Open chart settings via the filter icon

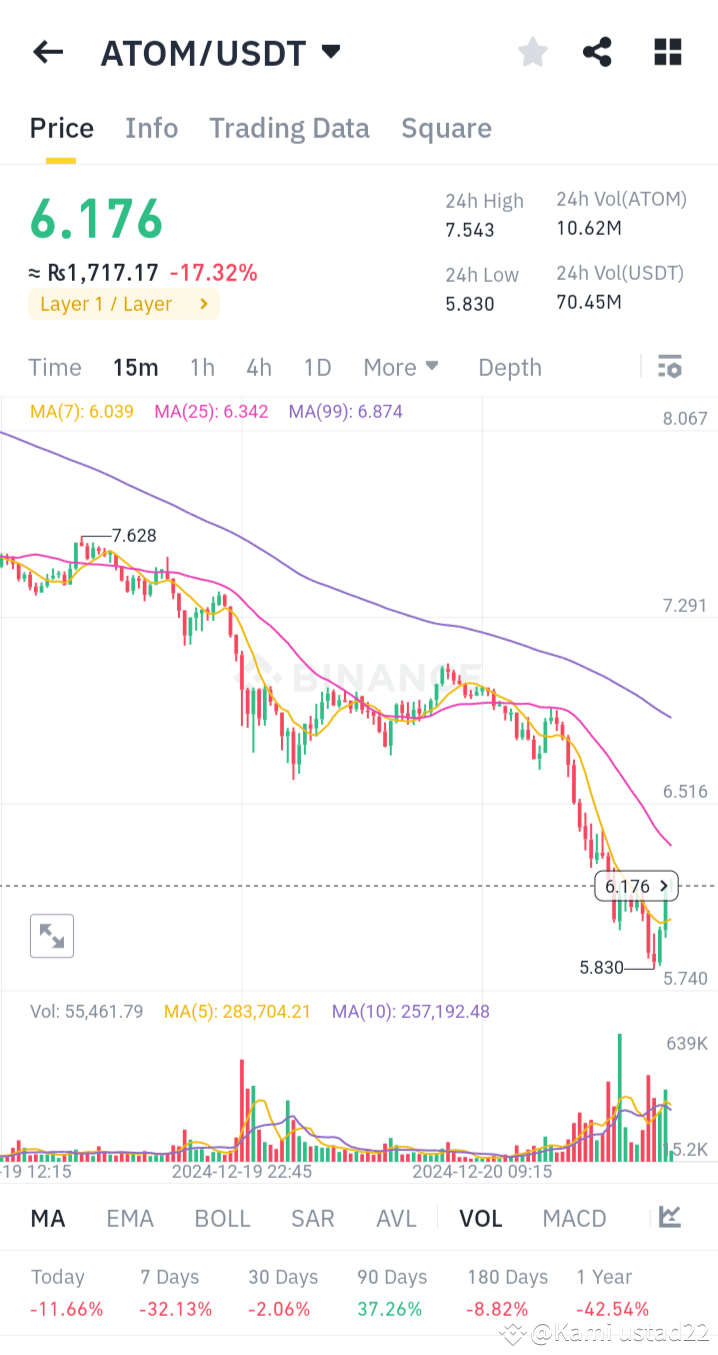point(669,367)
